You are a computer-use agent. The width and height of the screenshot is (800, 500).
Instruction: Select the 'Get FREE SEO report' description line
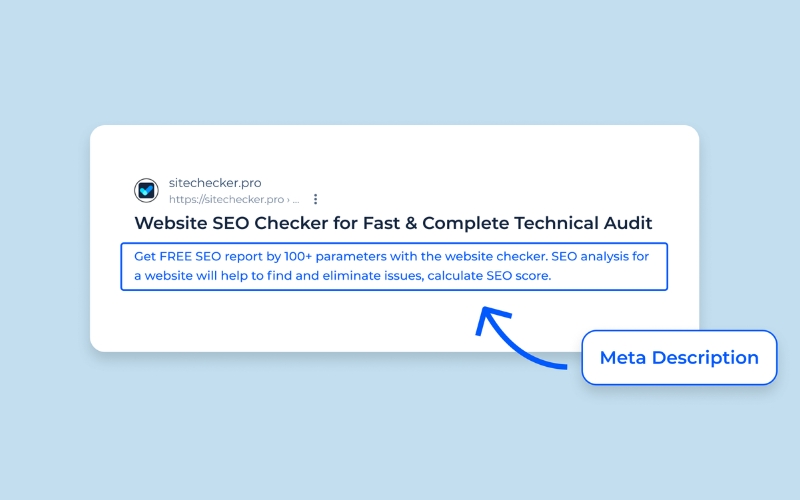391,256
